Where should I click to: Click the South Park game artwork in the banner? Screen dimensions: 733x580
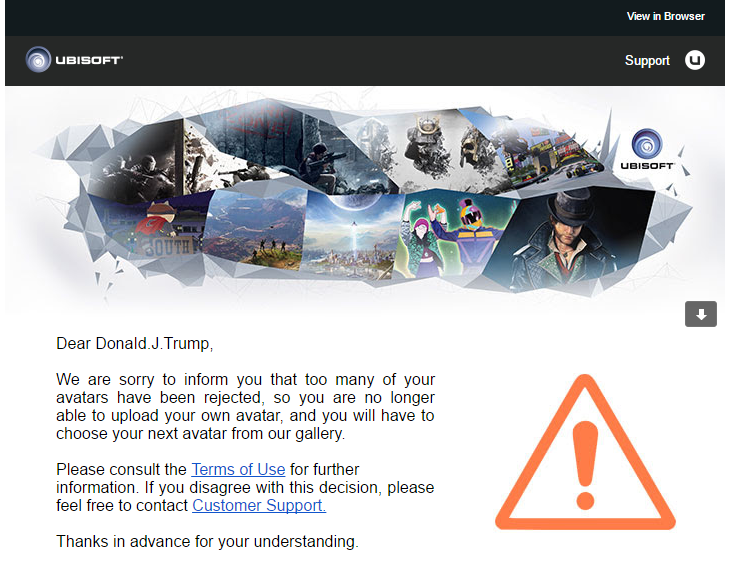pyautogui.click(x=150, y=228)
